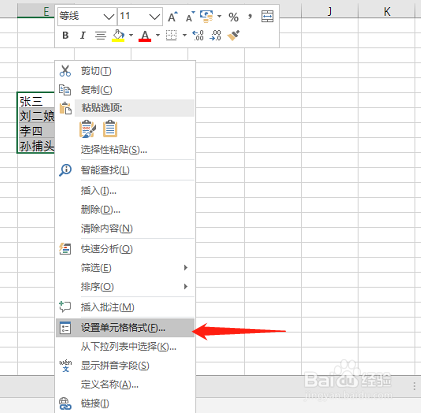421x413 pixels.
Task: Apply red font color
Action: pos(145,35)
